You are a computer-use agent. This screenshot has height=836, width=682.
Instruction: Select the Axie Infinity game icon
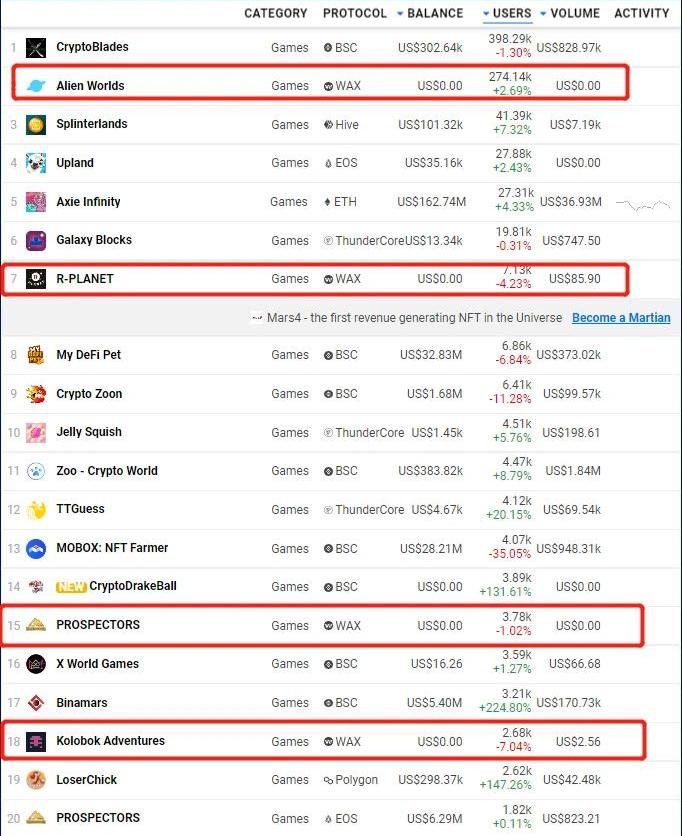pyautogui.click(x=36, y=202)
